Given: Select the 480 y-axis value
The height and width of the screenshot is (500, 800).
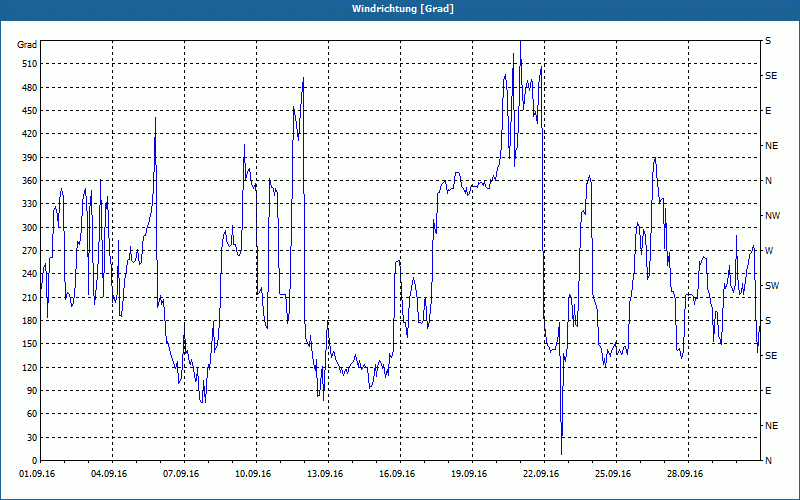Looking at the screenshot, I should [x=29, y=88].
